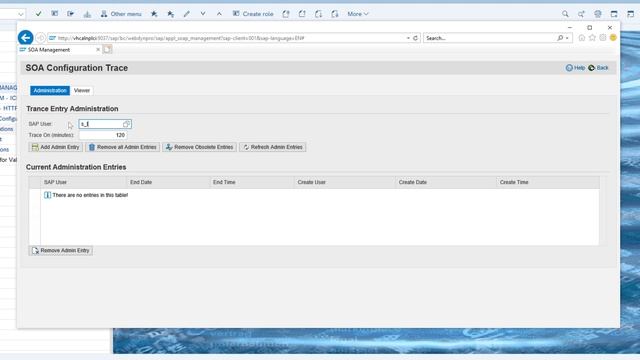The image size is (640, 360).
Task: Click the second favorites star icon
Action: (x=171, y=14)
